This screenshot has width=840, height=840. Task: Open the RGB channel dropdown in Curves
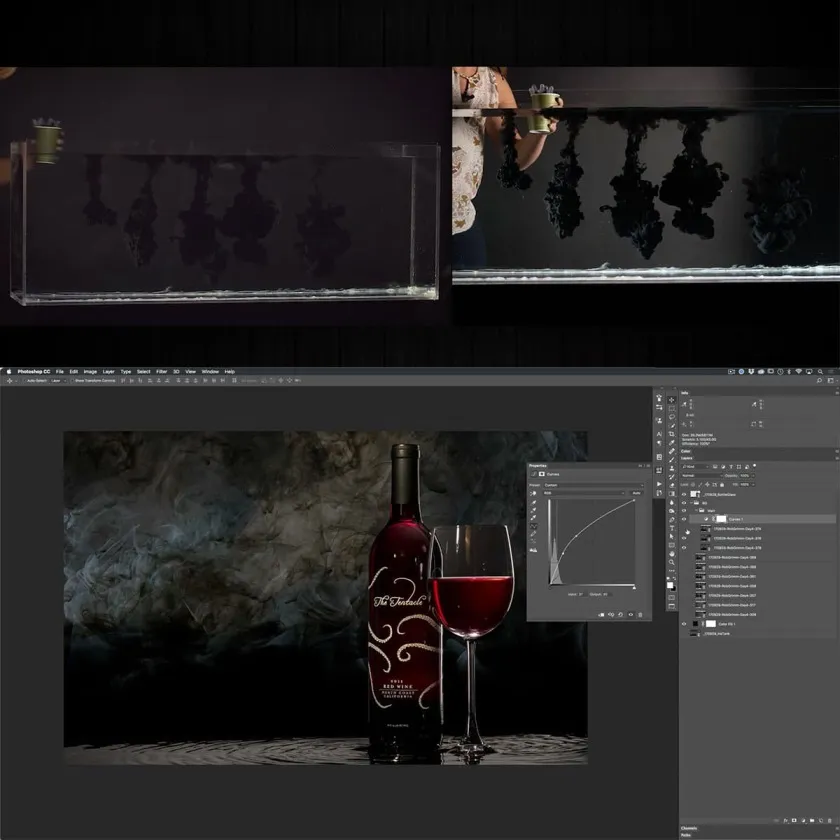pos(585,493)
